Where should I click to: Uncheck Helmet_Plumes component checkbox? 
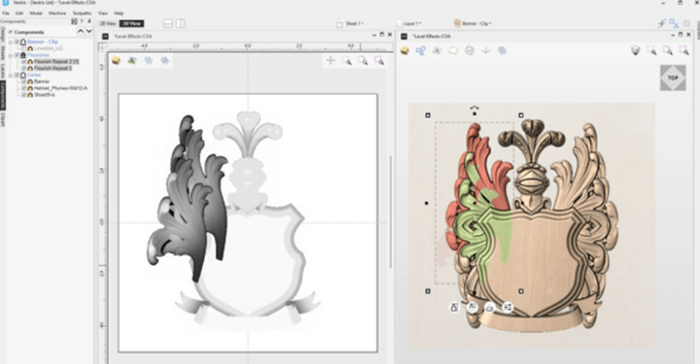pos(24,88)
